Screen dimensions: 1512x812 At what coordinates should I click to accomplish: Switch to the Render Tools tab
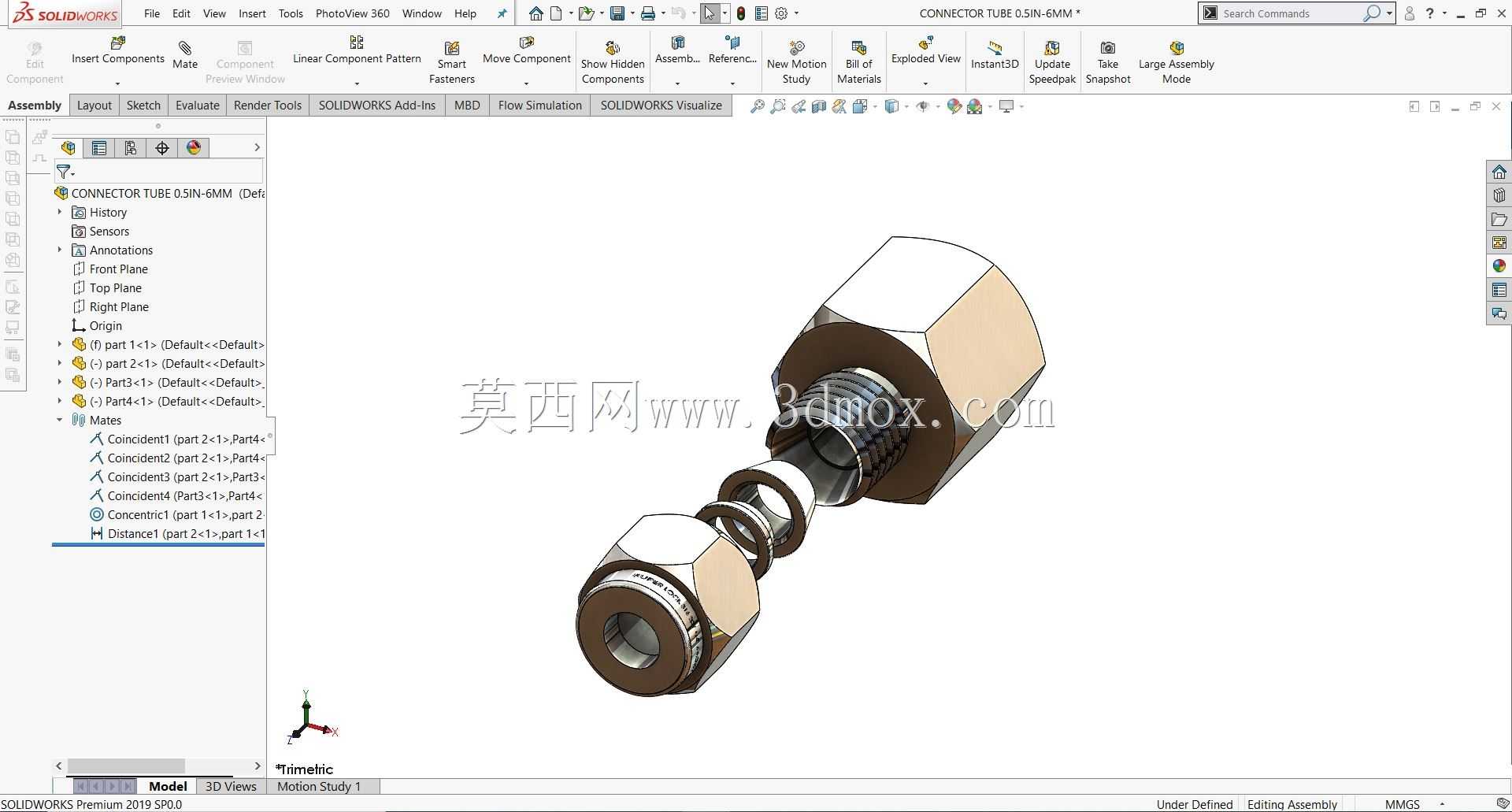coord(268,105)
